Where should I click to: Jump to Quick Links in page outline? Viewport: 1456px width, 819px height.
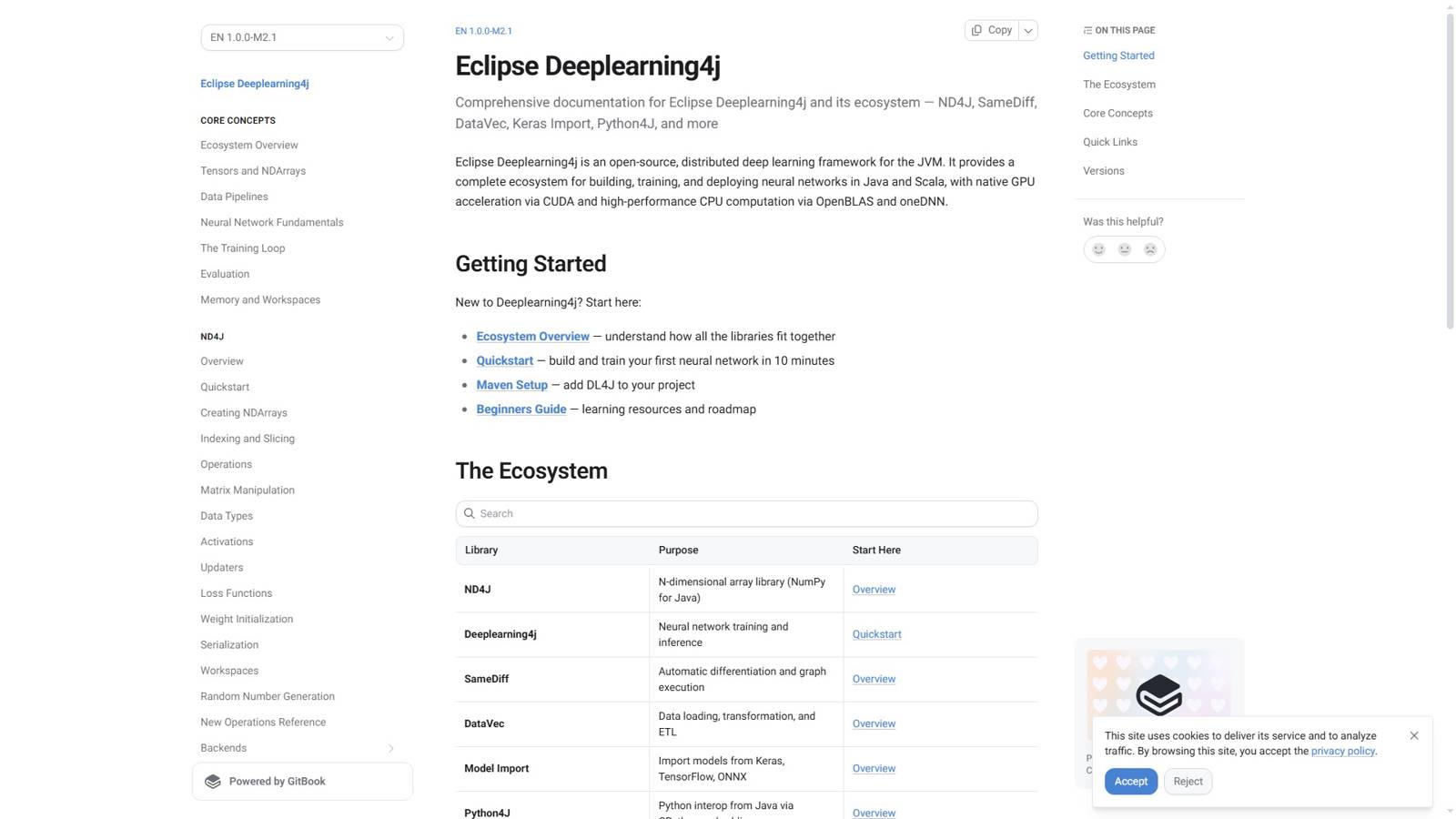click(1110, 142)
